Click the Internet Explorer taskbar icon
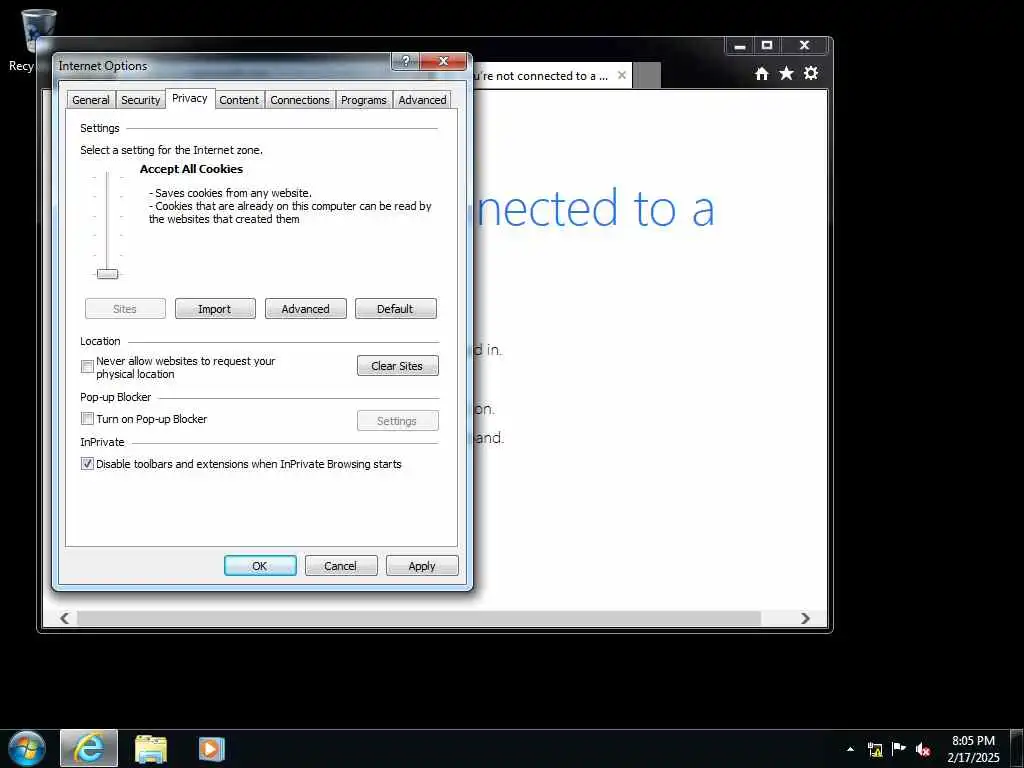1024x768 pixels. [x=89, y=748]
